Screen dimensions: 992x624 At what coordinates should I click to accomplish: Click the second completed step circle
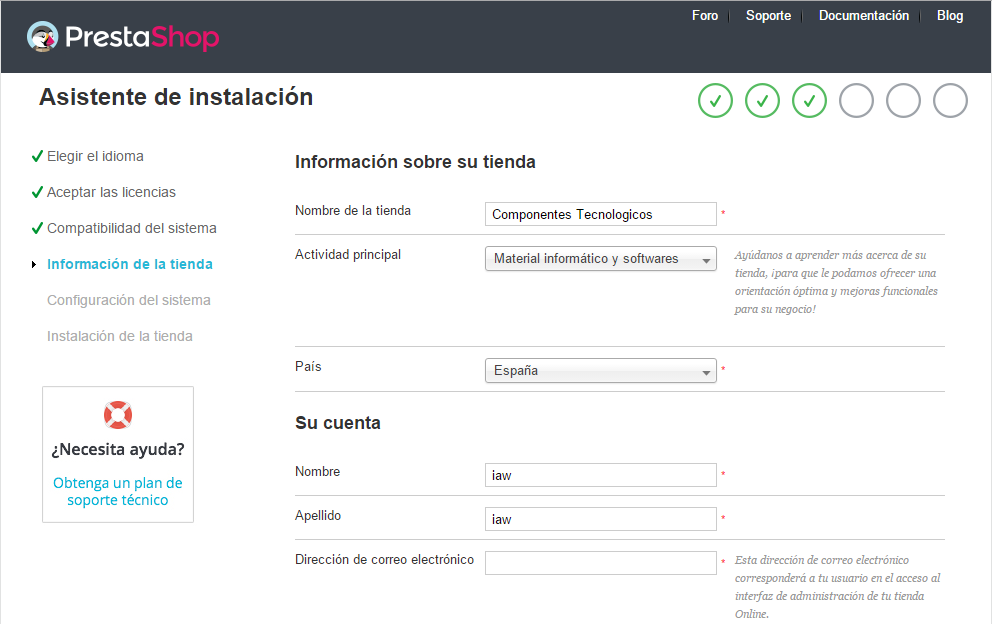(762, 101)
